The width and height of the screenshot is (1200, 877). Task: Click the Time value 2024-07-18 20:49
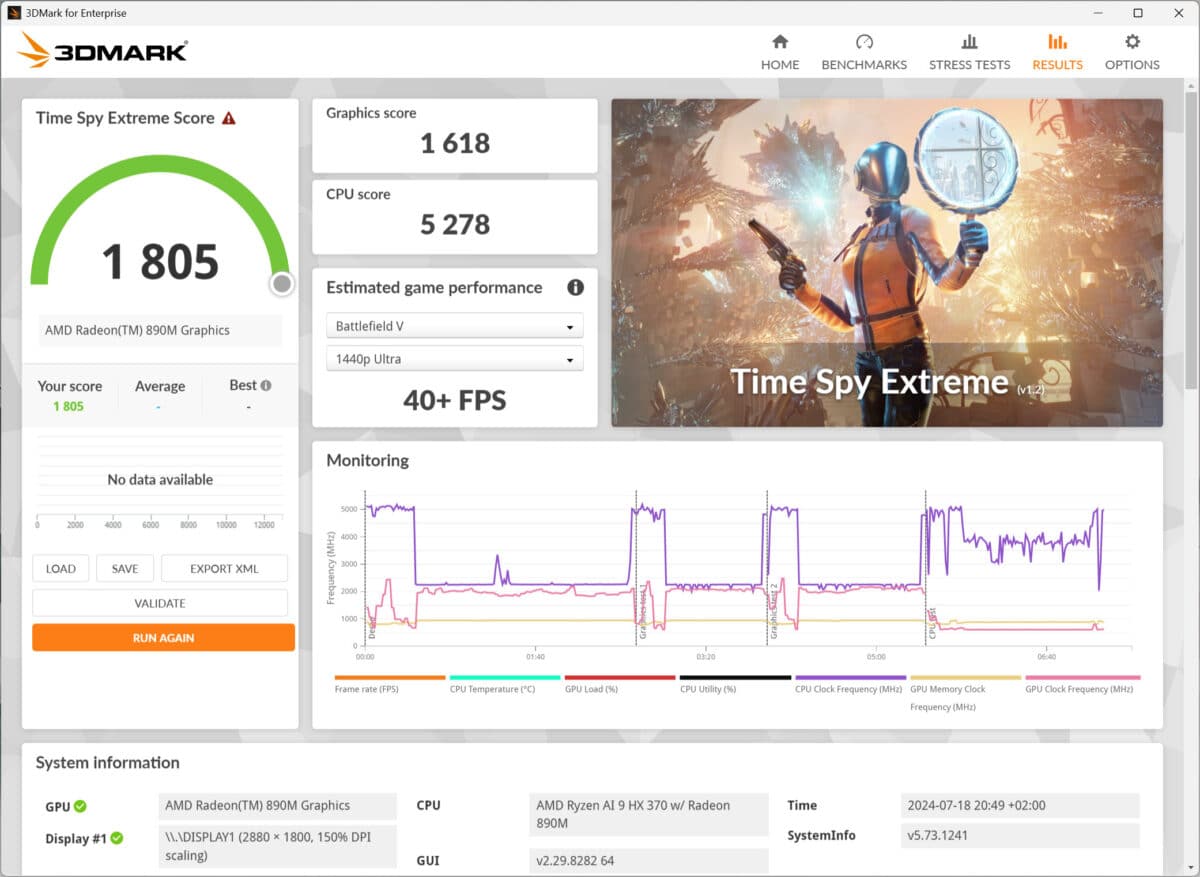point(1020,806)
